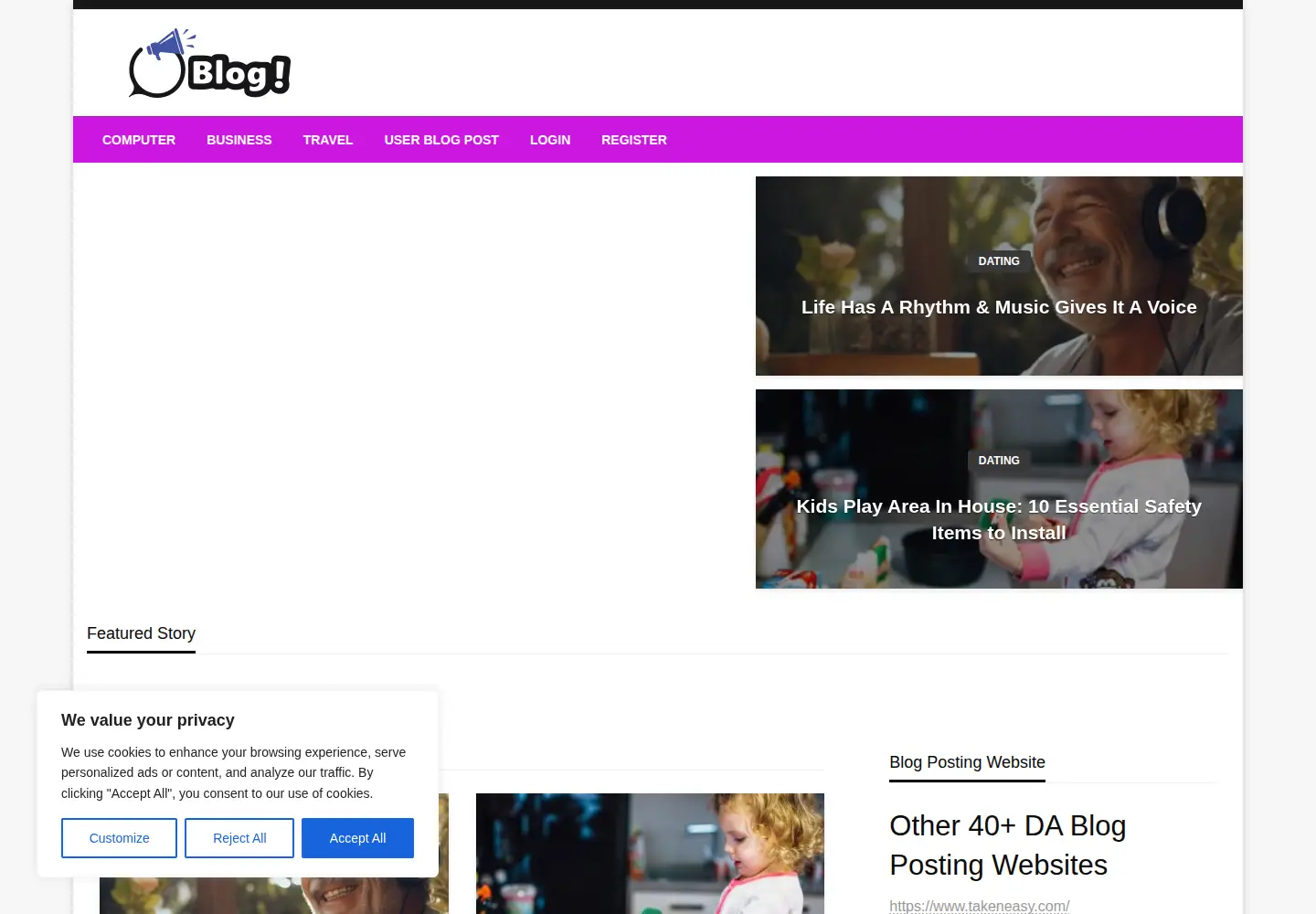Viewport: 1316px width, 914px height.
Task: Click 'We value your privacy' heading
Action: (x=148, y=720)
